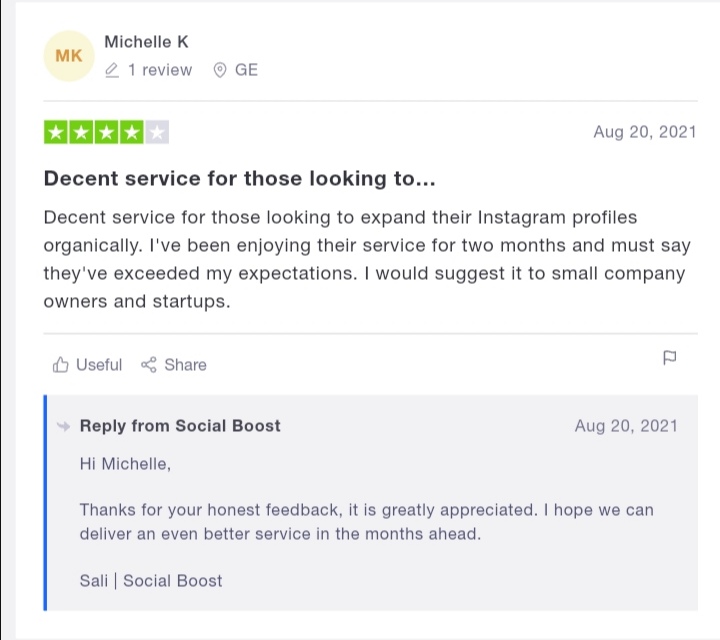This screenshot has width=720, height=640.
Task: Click the GE country label
Action: tap(246, 70)
